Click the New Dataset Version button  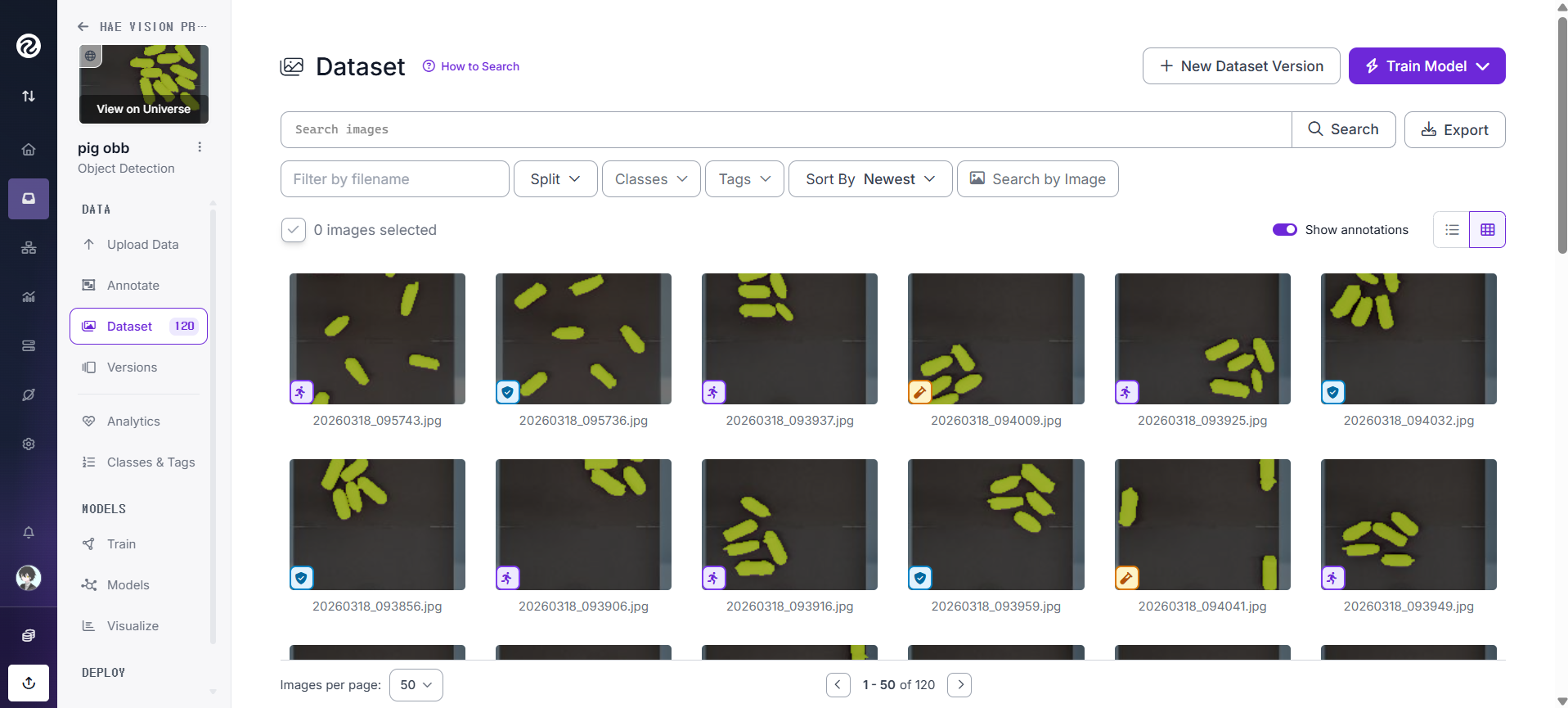coord(1241,66)
